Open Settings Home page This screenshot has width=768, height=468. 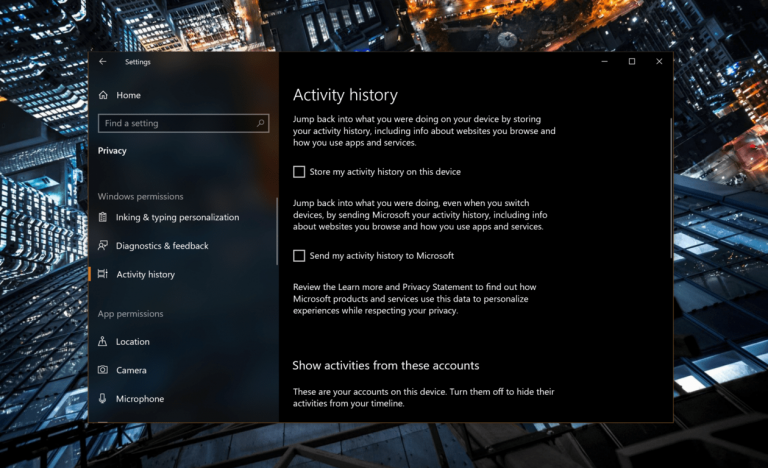click(x=120, y=95)
